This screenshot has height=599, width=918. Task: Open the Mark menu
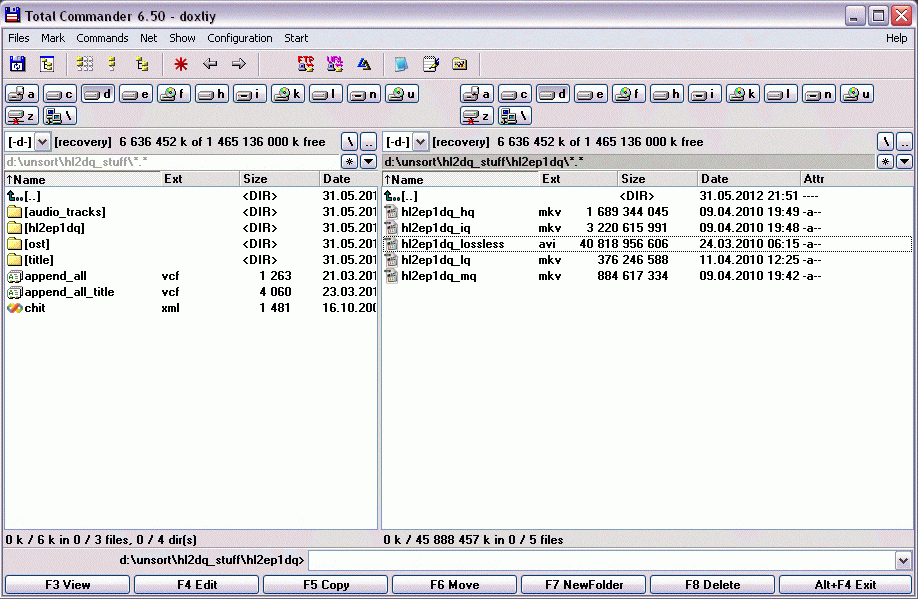(x=53, y=38)
